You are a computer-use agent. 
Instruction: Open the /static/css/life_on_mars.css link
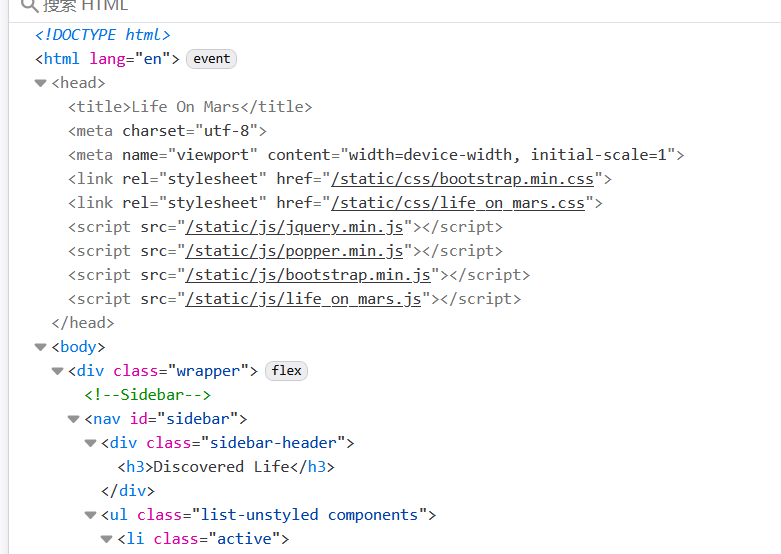458,203
